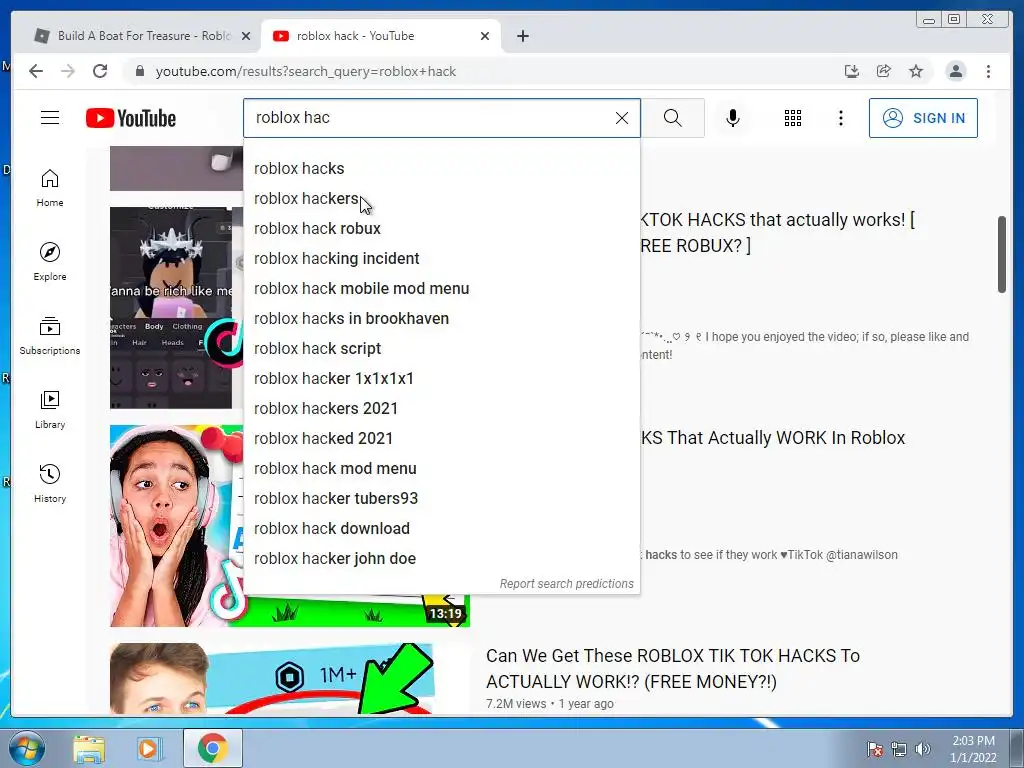Pick suggestion "roblox hacker 1x1x1x1"
The height and width of the screenshot is (768, 1024).
click(x=442, y=379)
